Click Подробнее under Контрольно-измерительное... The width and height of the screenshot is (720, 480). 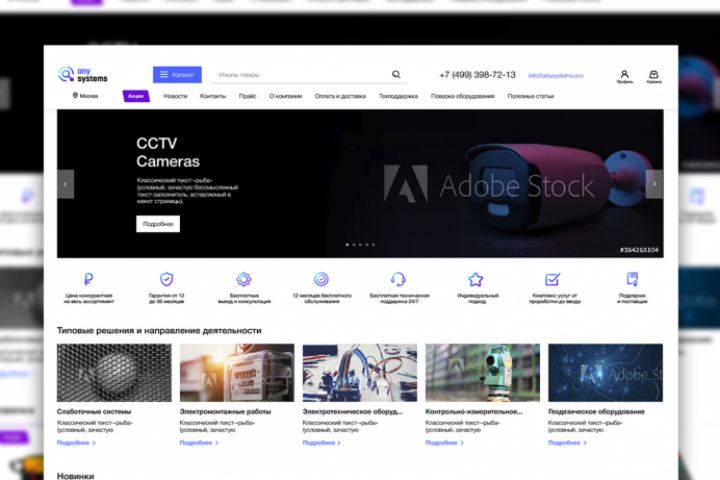445,443
